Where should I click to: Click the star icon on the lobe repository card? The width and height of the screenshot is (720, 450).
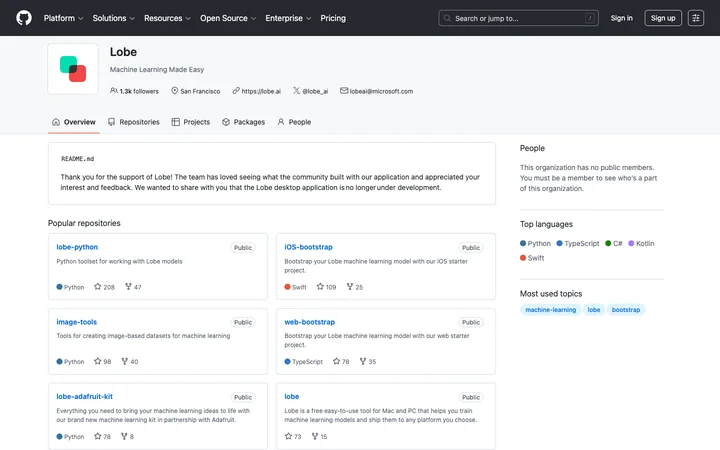tap(288, 436)
